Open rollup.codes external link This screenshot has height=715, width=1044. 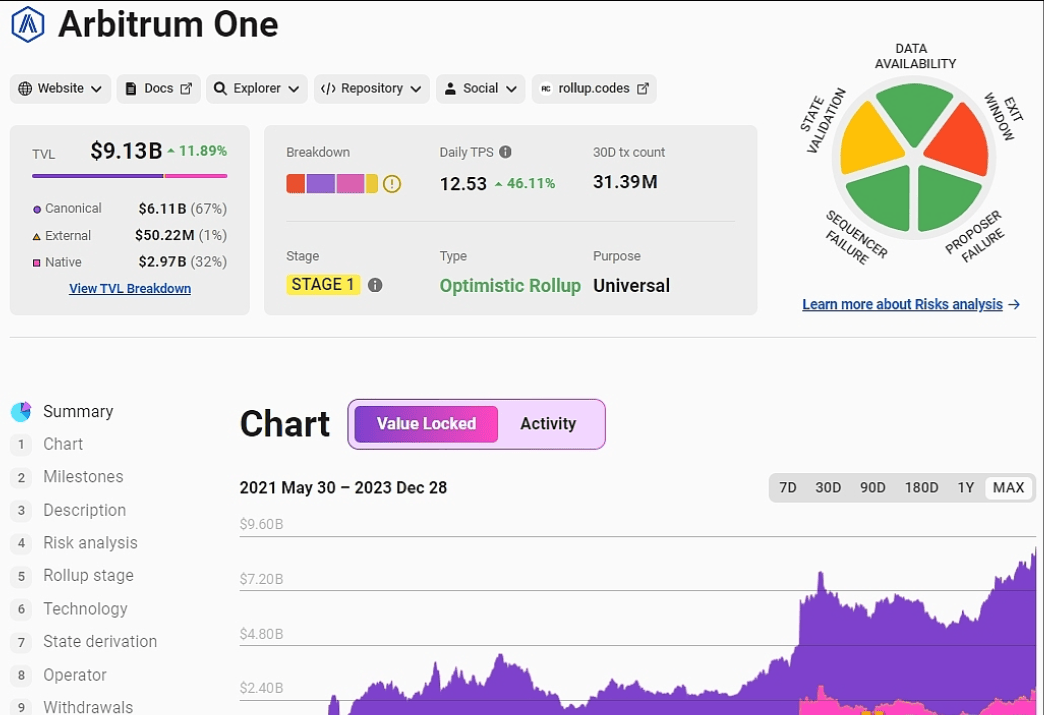(594, 88)
